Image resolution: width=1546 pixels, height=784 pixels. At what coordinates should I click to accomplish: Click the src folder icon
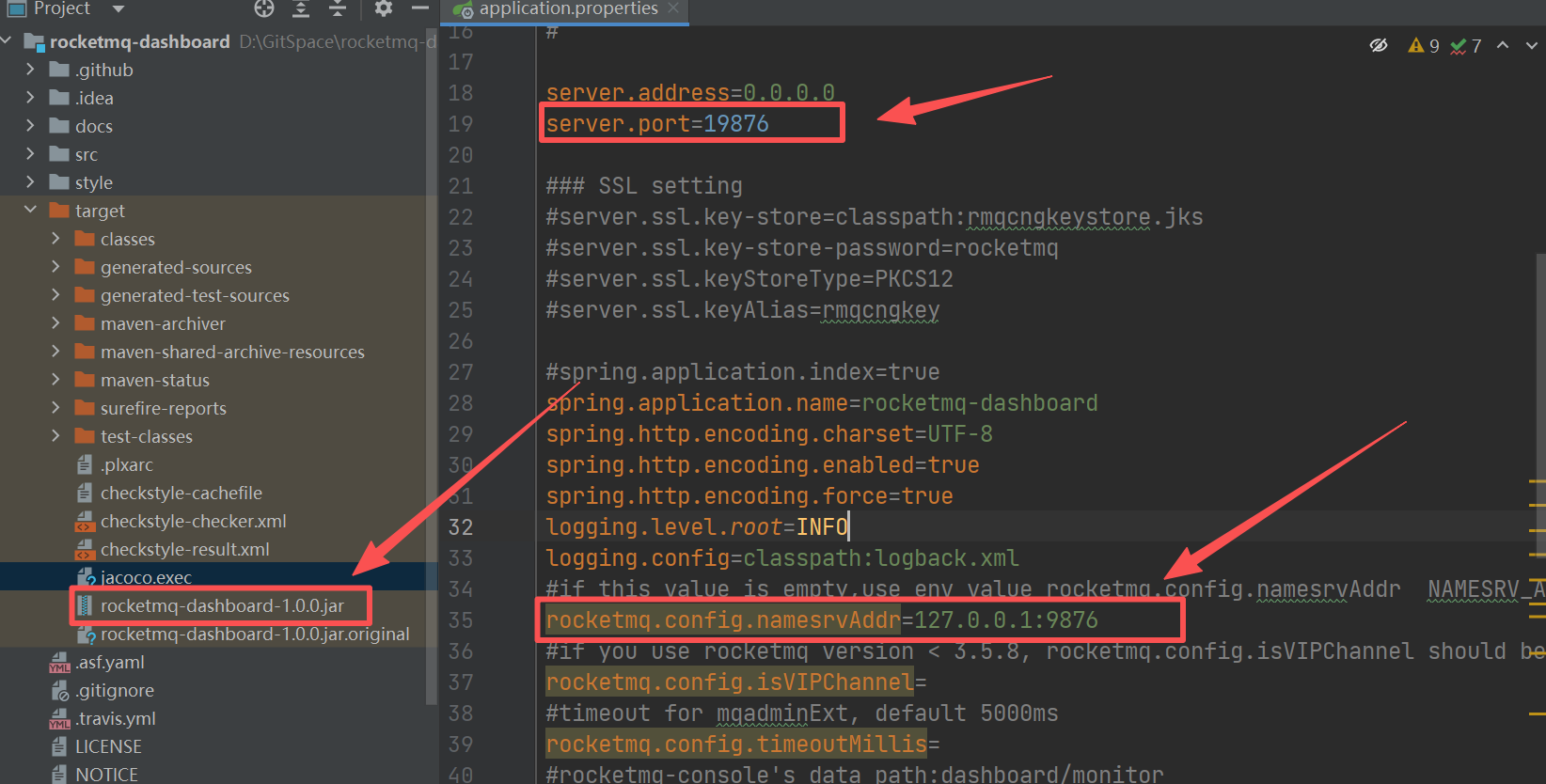click(59, 154)
